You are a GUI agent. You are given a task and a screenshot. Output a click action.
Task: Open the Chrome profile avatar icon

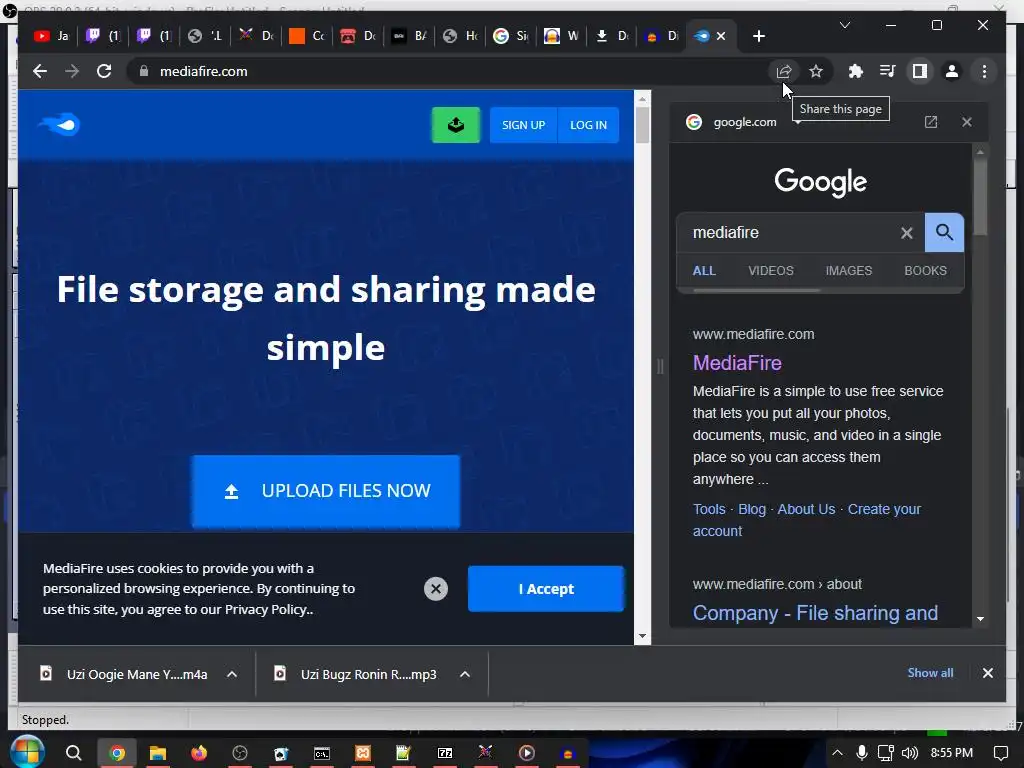(952, 71)
